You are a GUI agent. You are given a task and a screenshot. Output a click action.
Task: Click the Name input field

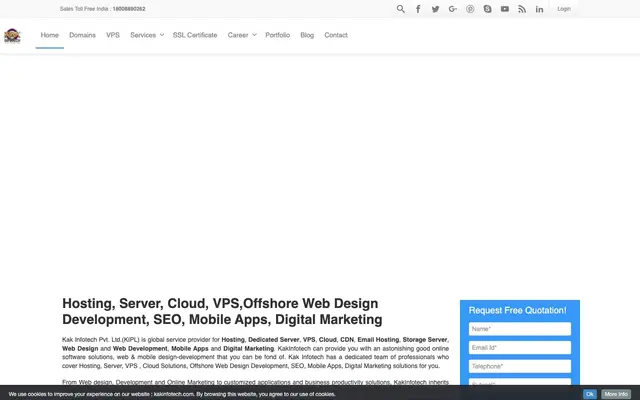520,329
